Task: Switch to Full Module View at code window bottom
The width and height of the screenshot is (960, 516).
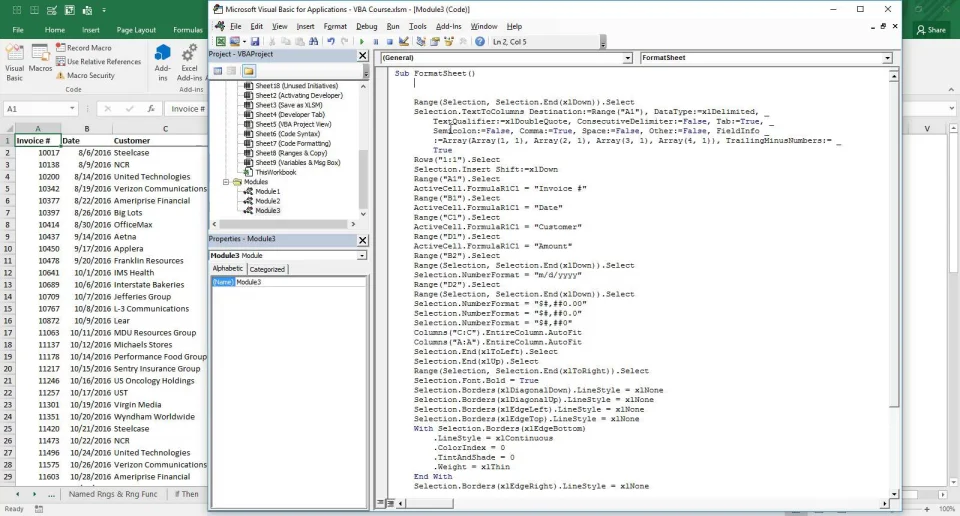Action: click(x=390, y=503)
